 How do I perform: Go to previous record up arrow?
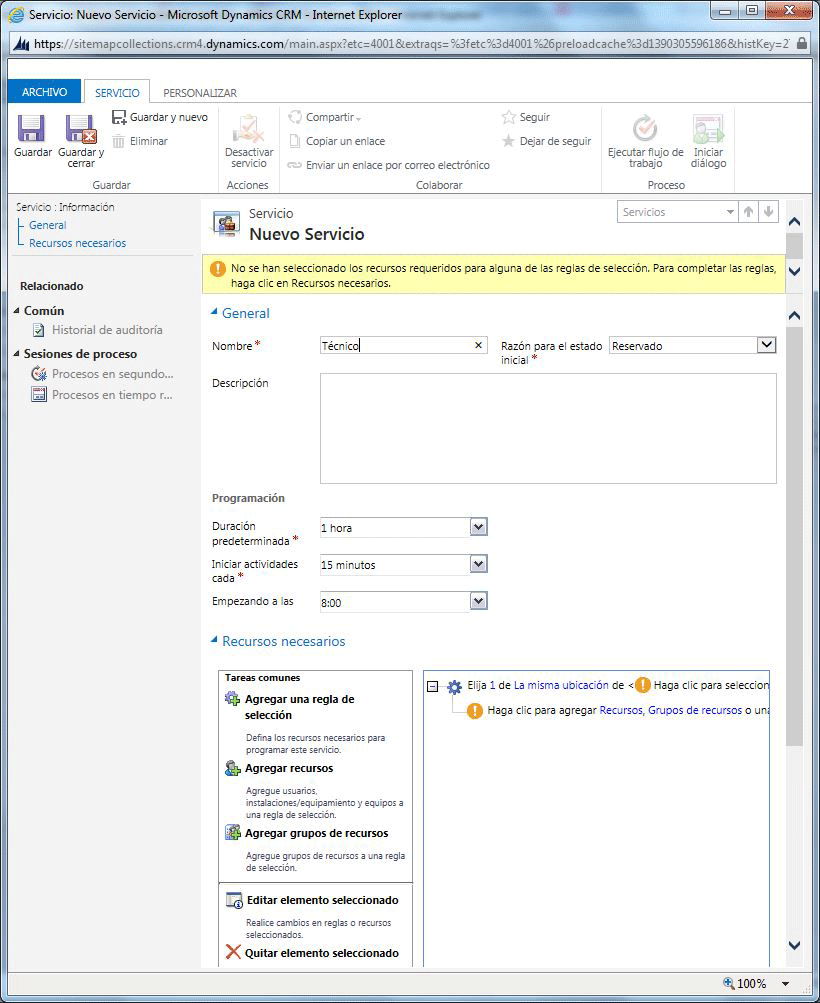point(748,212)
